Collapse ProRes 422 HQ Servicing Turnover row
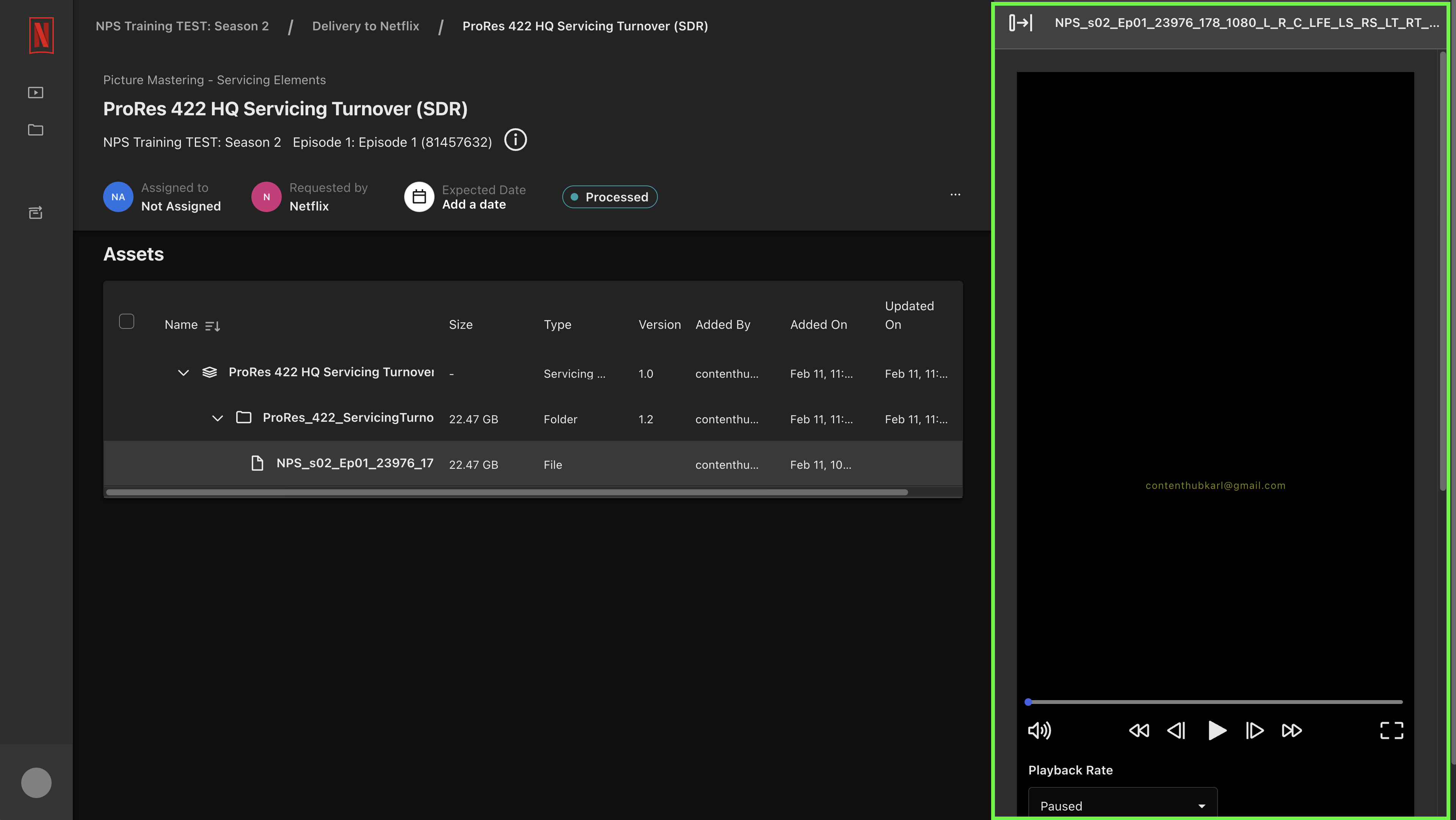Screen dimensions: 1456x820 click(183, 373)
